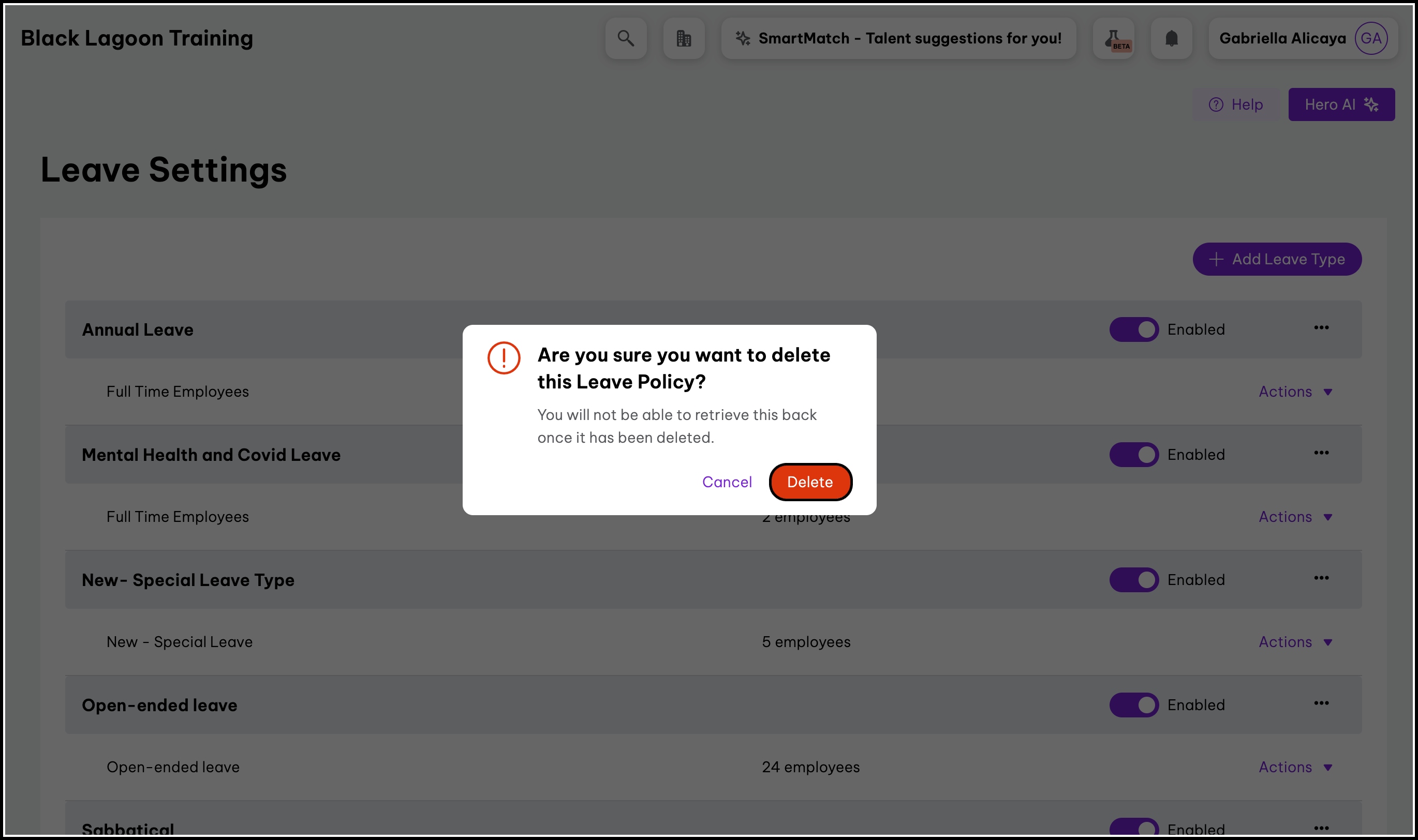Confirm with the red Delete button
This screenshot has height=840, width=1418.
pyautogui.click(x=810, y=482)
